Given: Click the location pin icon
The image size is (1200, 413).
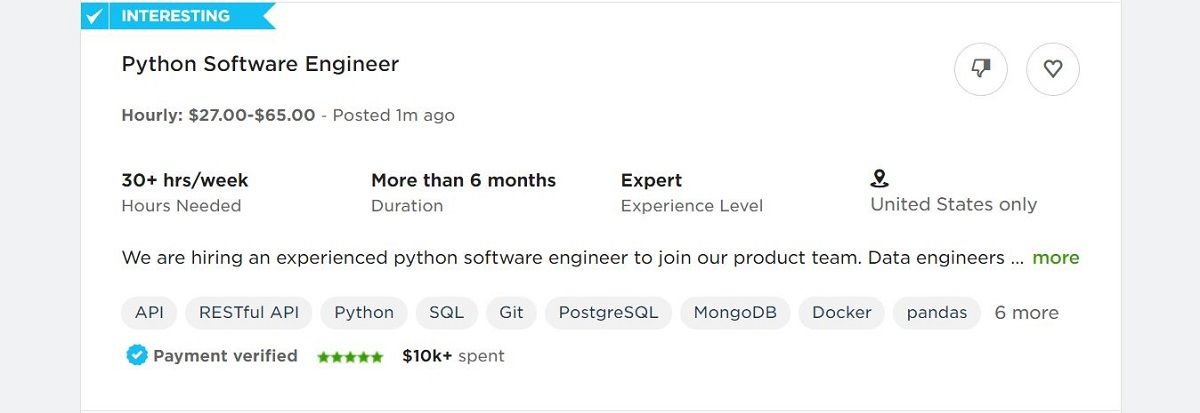Looking at the screenshot, I should tap(880, 179).
